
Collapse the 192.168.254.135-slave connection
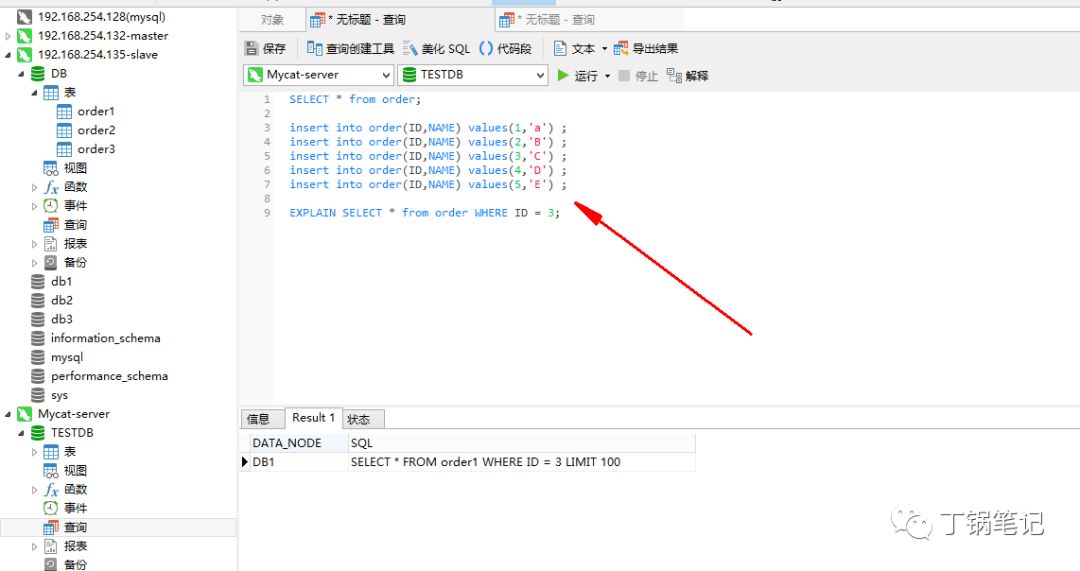(x=8, y=54)
